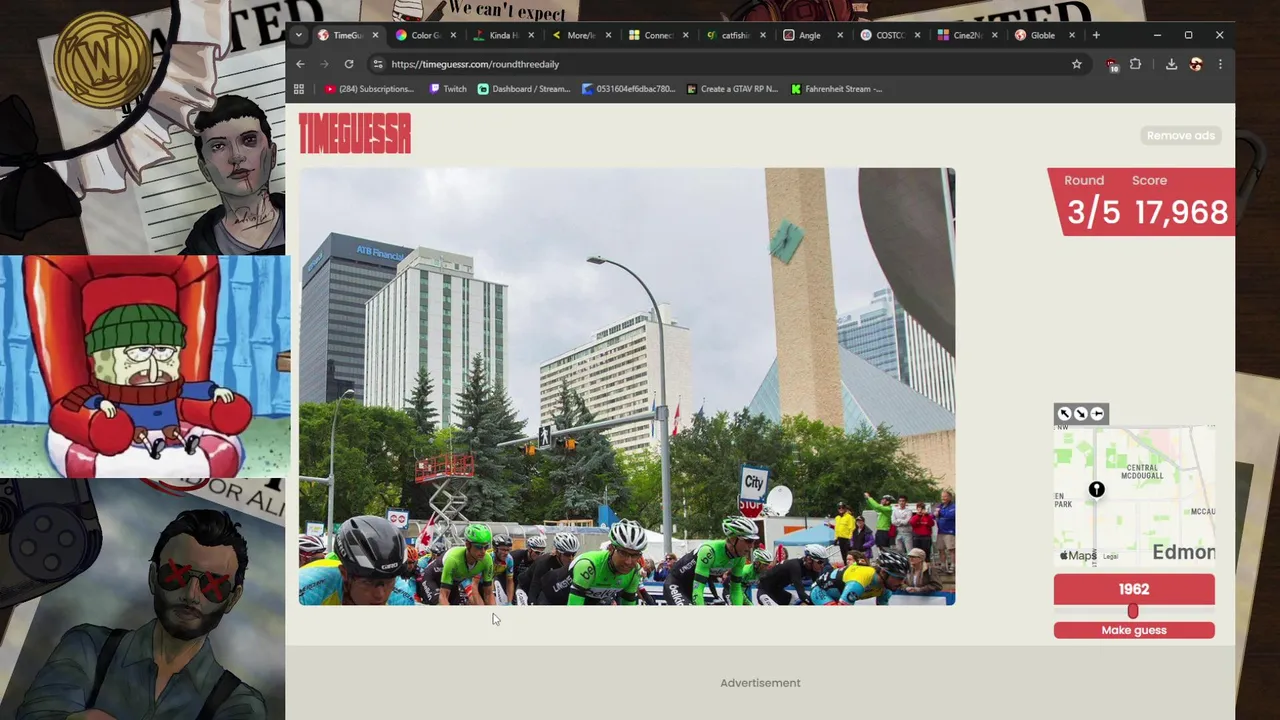Viewport: 1280px width, 720px height.
Task: Open the Create a GTAV RP bookmark
Action: (x=732, y=89)
